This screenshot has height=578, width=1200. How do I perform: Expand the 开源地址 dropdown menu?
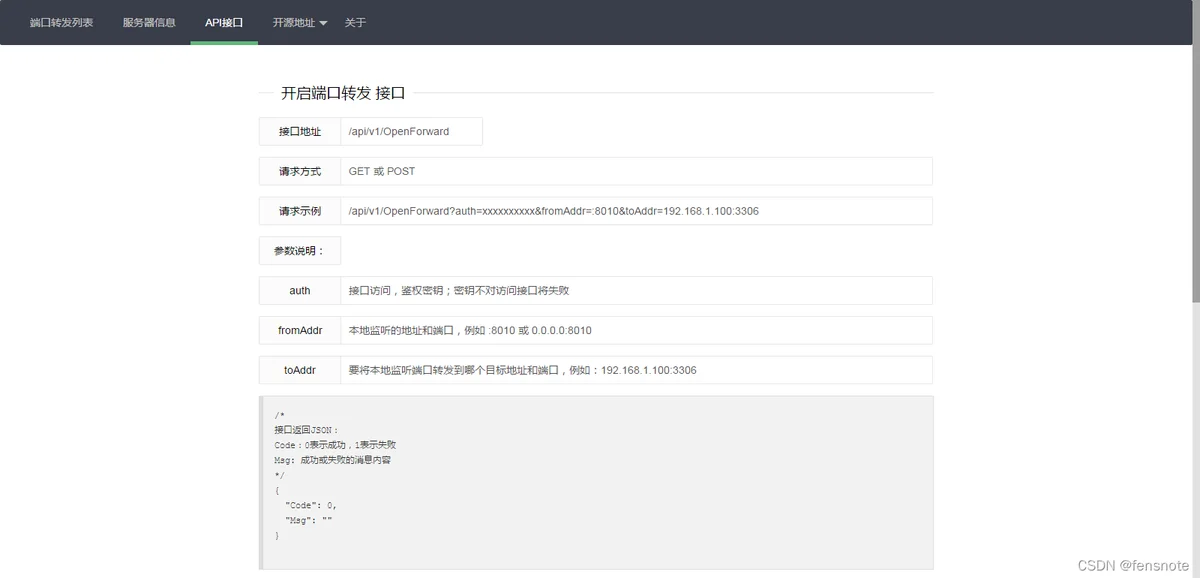(x=300, y=22)
